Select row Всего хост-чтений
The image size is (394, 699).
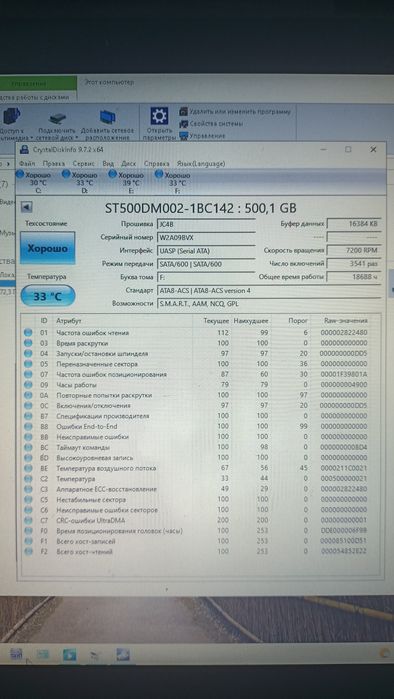200,552
